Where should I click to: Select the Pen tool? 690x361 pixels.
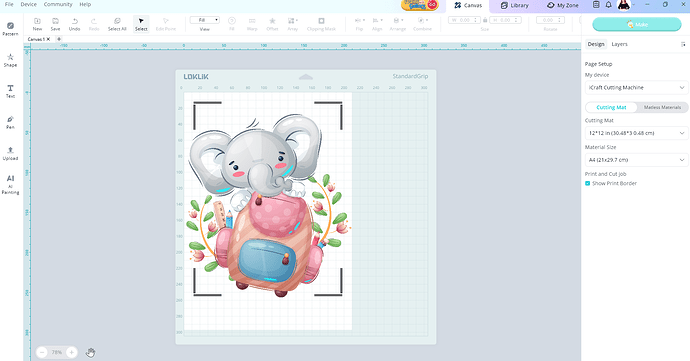click(10, 122)
